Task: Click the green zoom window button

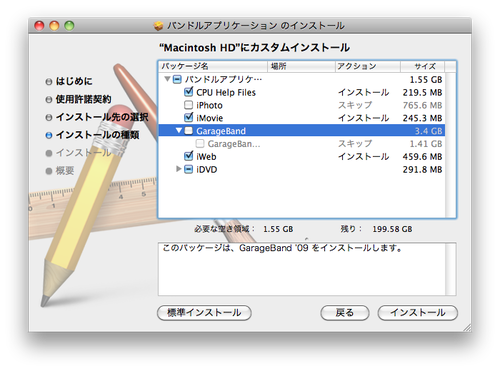Action: (x=69, y=26)
